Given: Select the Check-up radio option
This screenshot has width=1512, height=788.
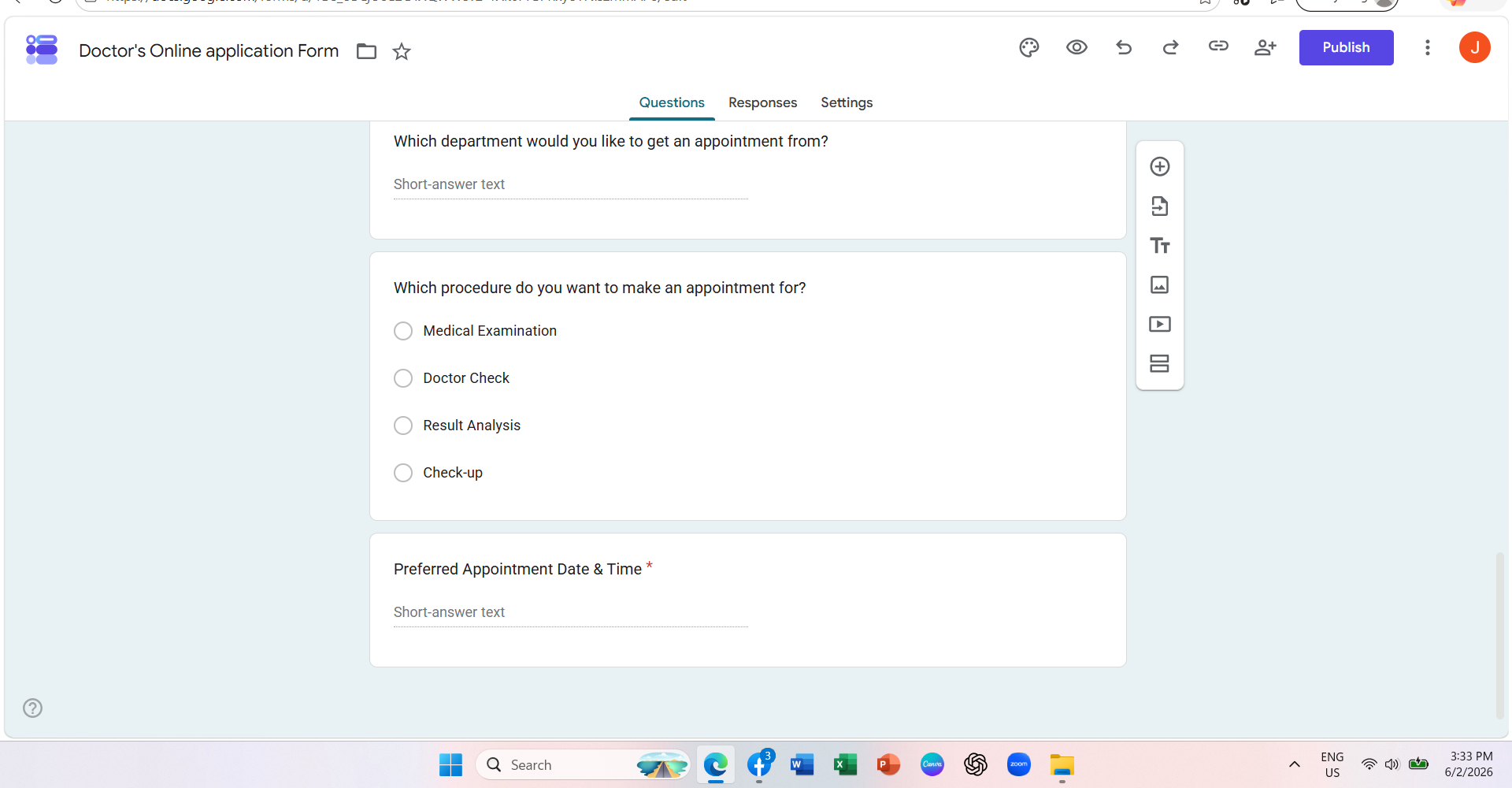Looking at the screenshot, I should point(403,473).
